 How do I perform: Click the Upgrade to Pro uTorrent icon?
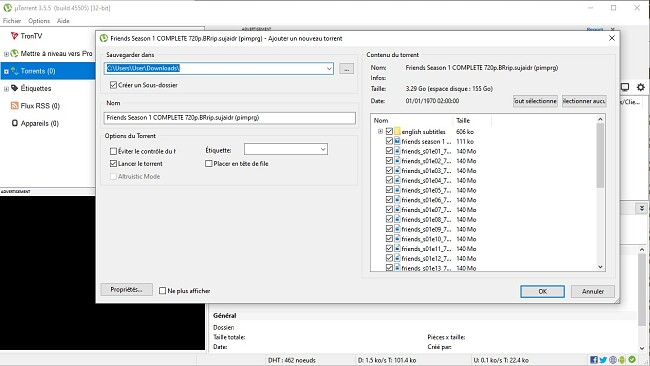coord(15,53)
